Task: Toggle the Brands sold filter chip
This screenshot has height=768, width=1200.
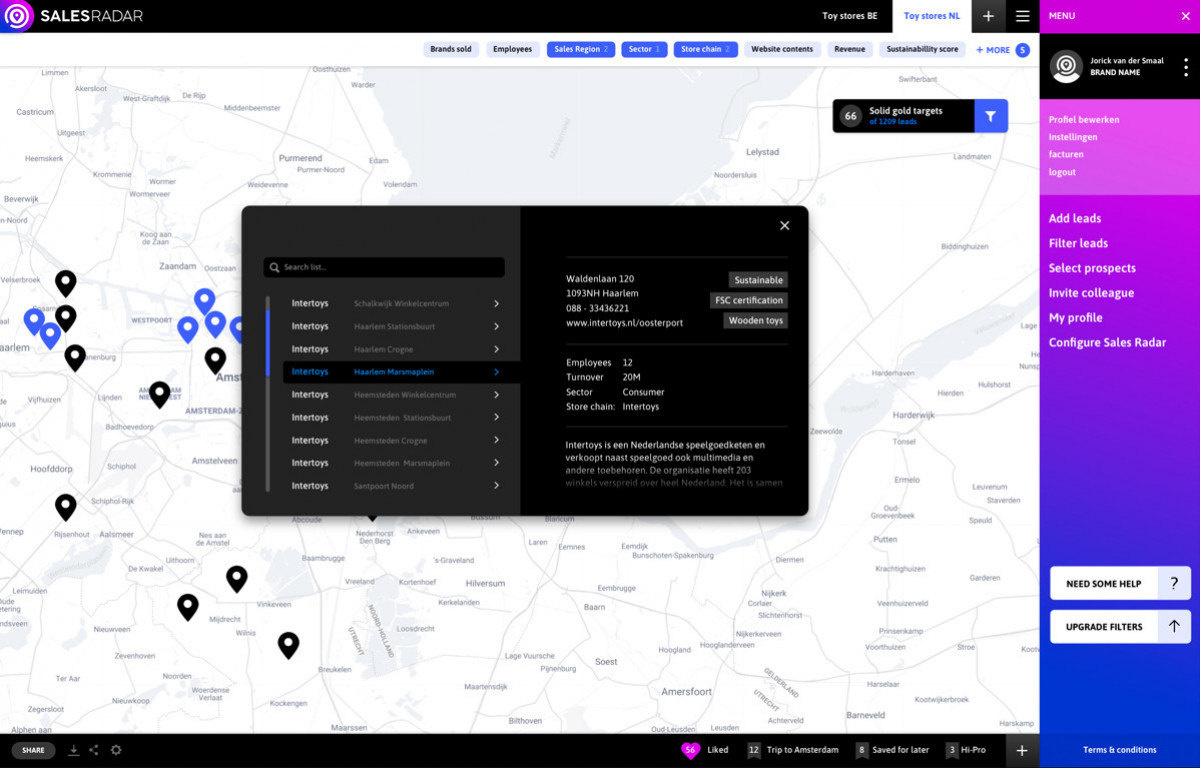Action: pos(451,49)
